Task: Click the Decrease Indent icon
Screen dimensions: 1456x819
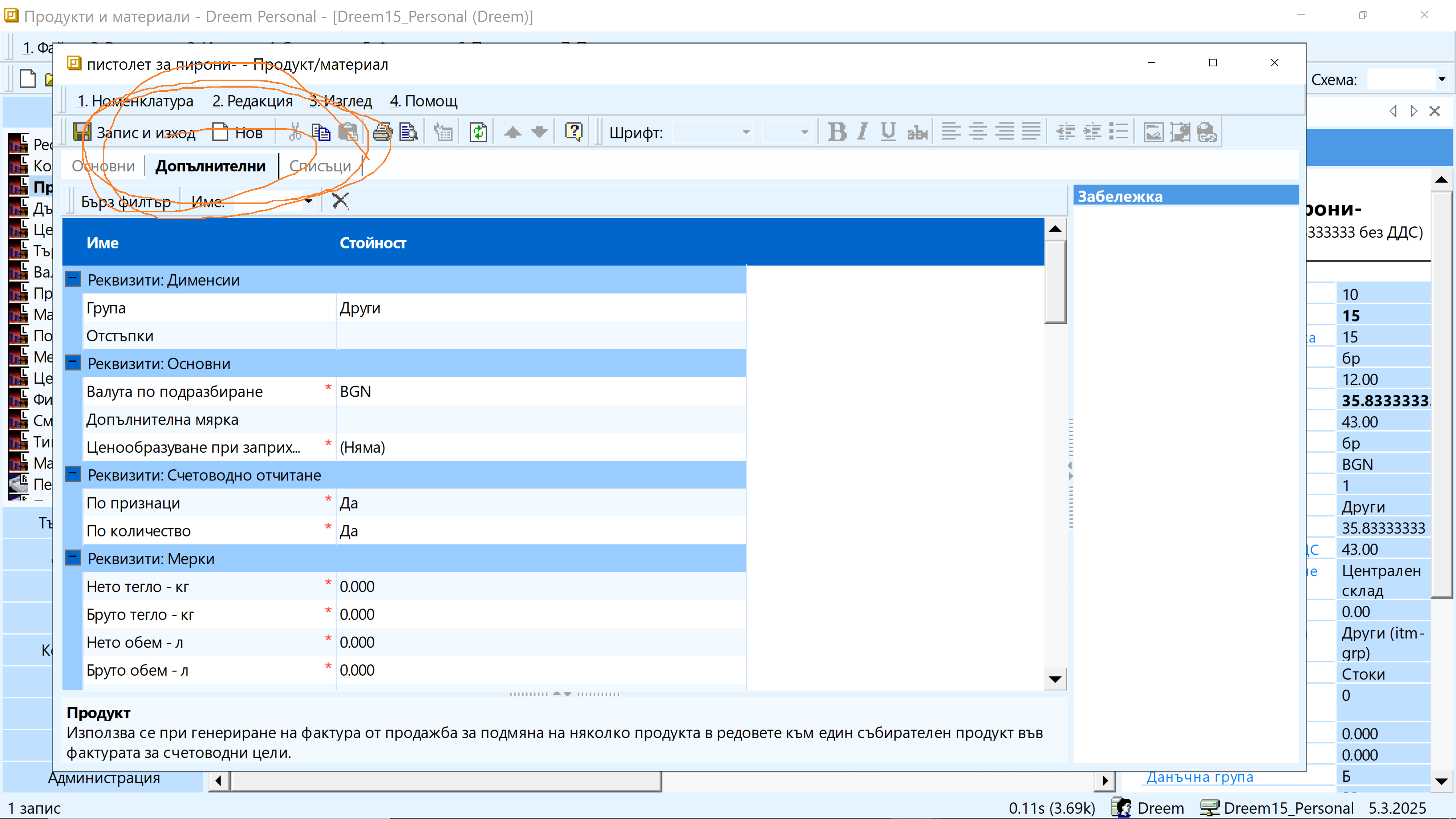Action: pyautogui.click(x=1066, y=132)
